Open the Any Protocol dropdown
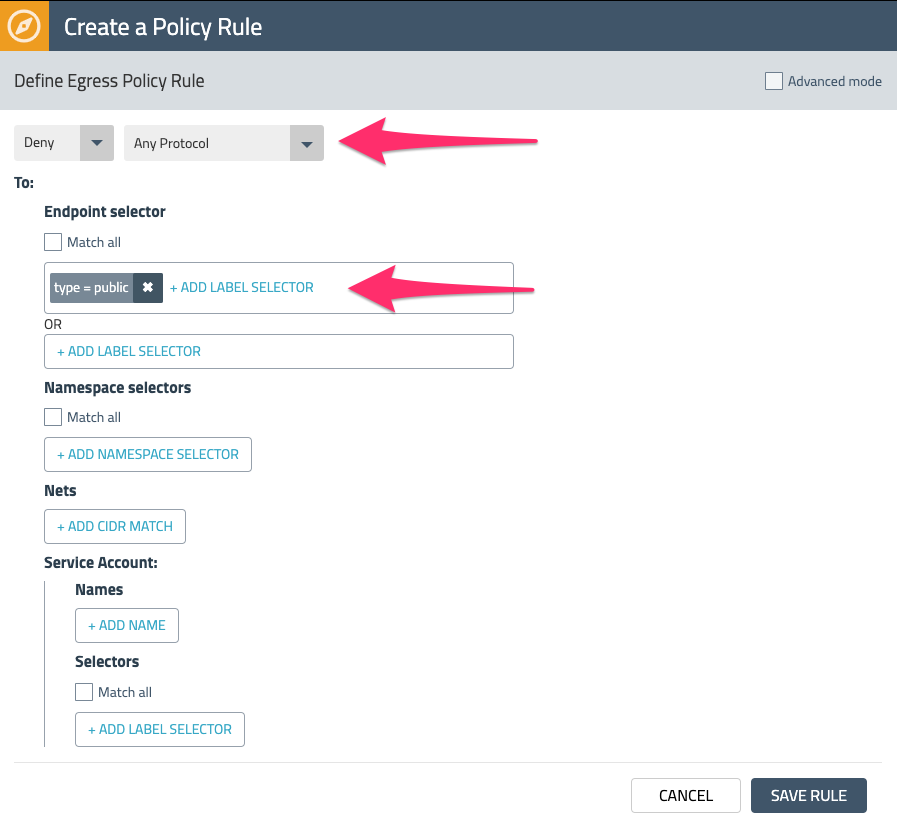The image size is (897, 826). pos(224,143)
